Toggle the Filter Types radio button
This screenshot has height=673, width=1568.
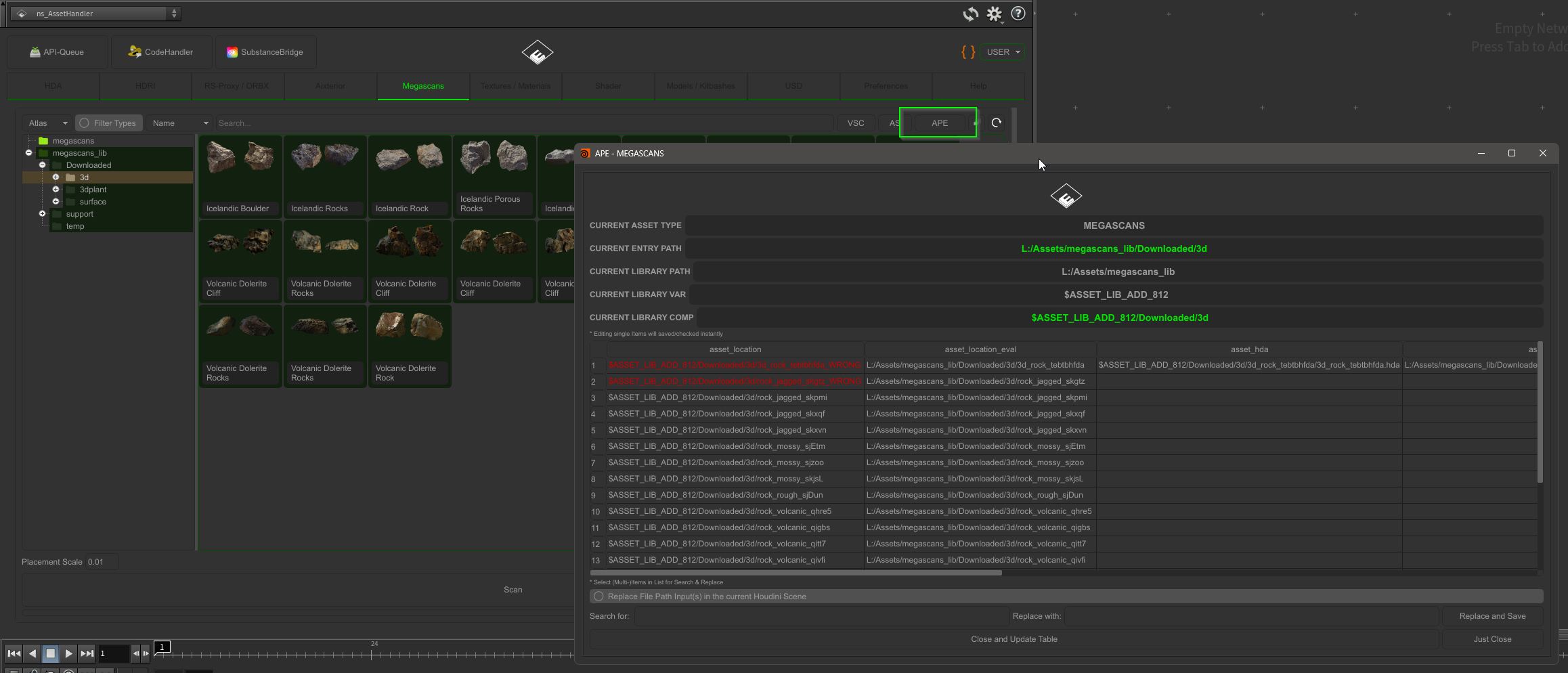click(x=85, y=123)
